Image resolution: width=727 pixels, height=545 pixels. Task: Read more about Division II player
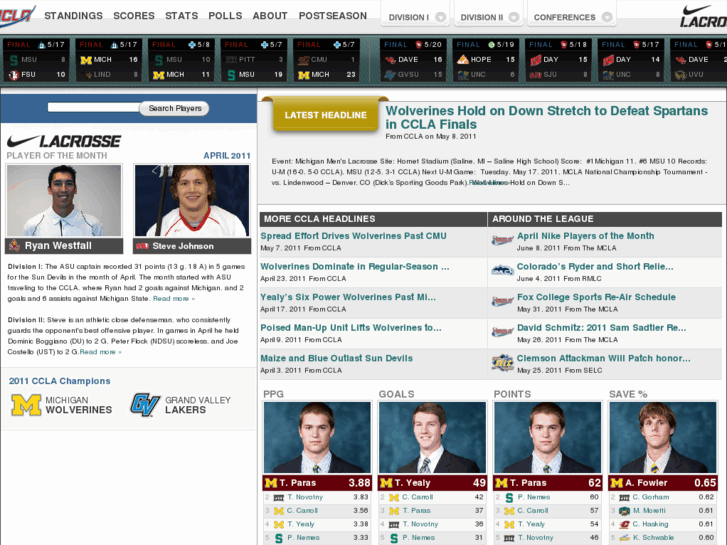point(101,352)
